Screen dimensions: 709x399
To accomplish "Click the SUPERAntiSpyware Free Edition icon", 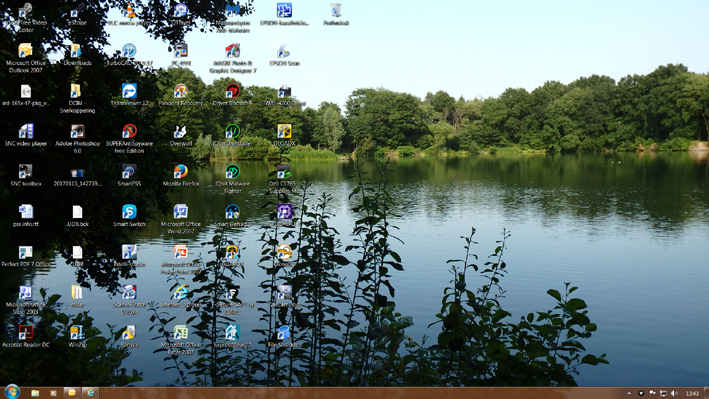I will tap(129, 138).
